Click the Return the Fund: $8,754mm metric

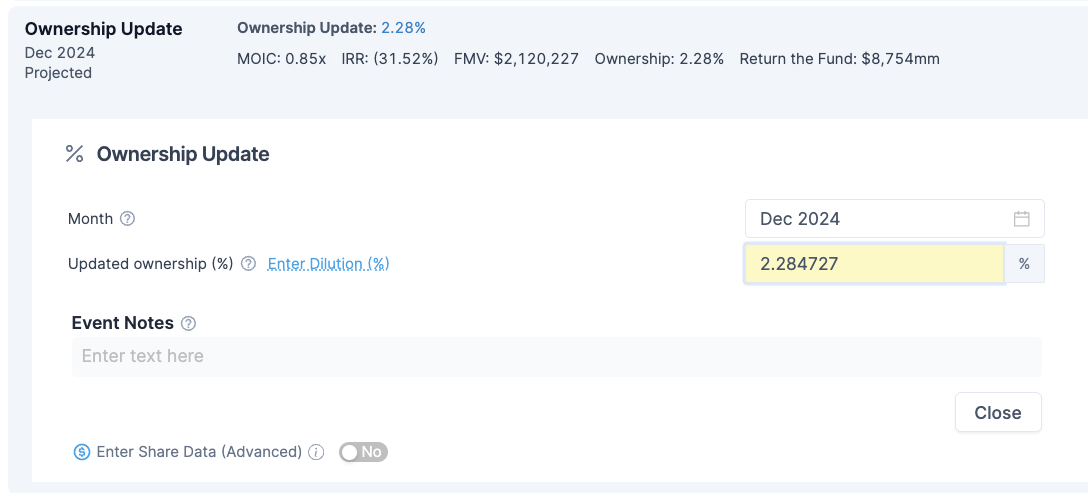click(839, 58)
